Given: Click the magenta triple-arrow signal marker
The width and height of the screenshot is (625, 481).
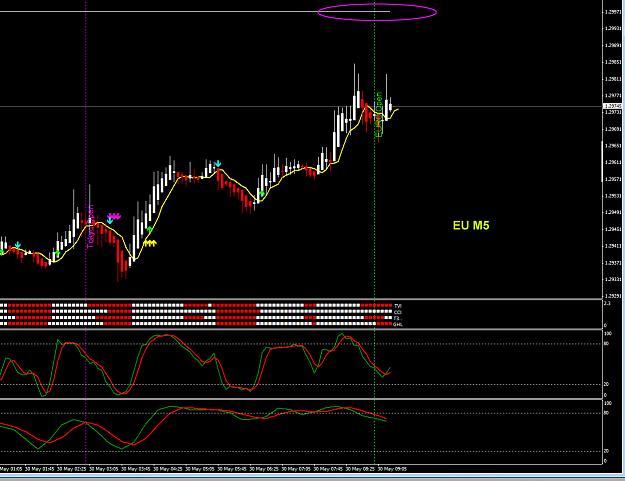Looking at the screenshot, I should (x=114, y=216).
